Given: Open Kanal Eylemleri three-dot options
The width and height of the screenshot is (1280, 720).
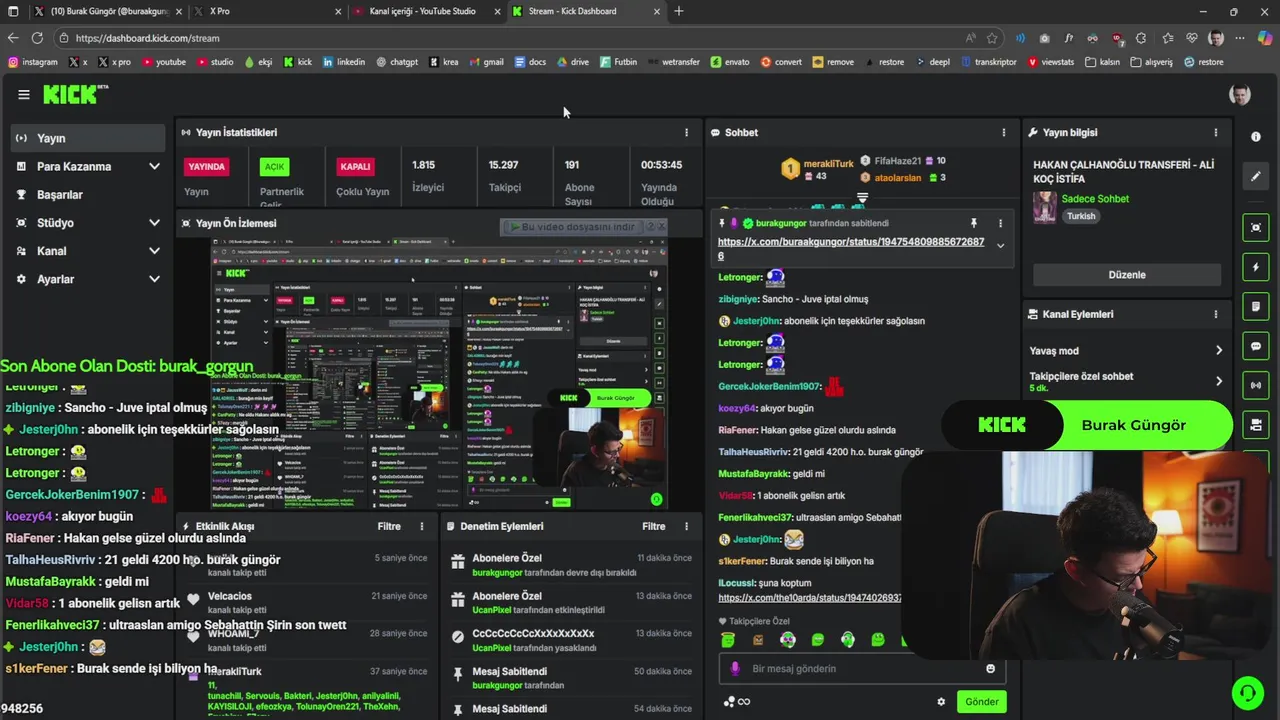Looking at the screenshot, I should pos(1216,314).
